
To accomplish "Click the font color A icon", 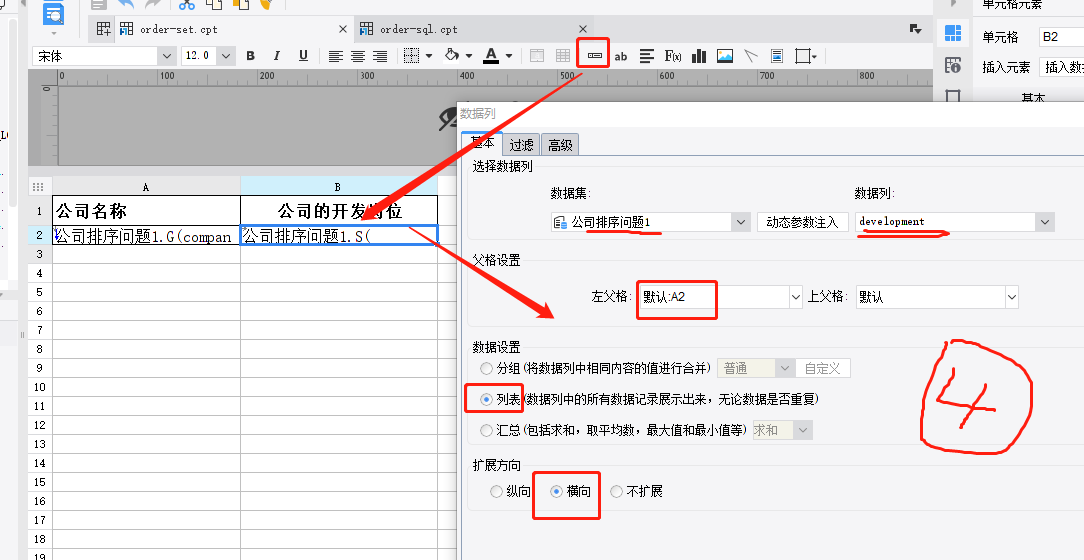I will (x=492, y=55).
